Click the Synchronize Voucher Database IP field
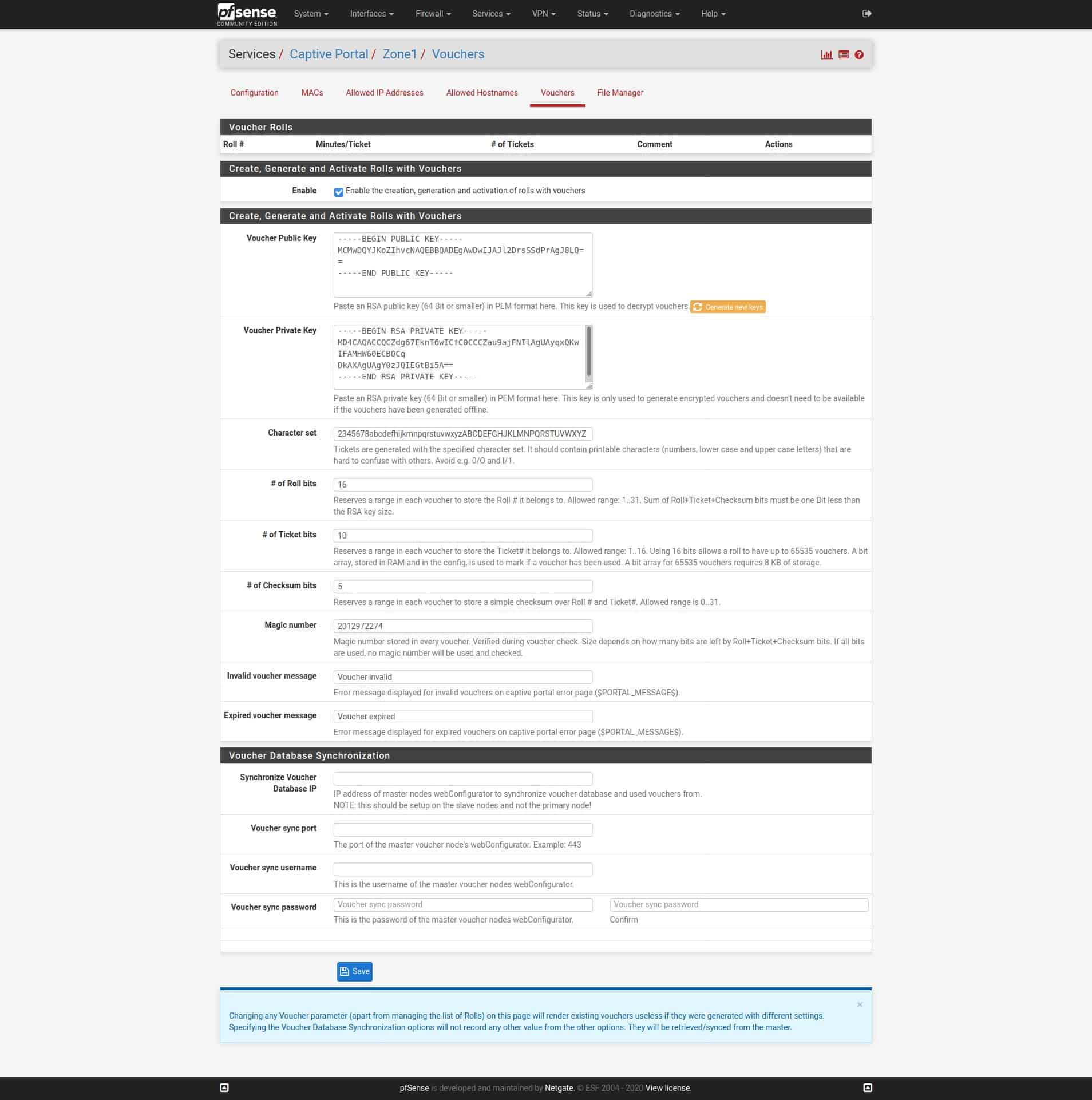1092x1100 pixels. (x=462, y=779)
